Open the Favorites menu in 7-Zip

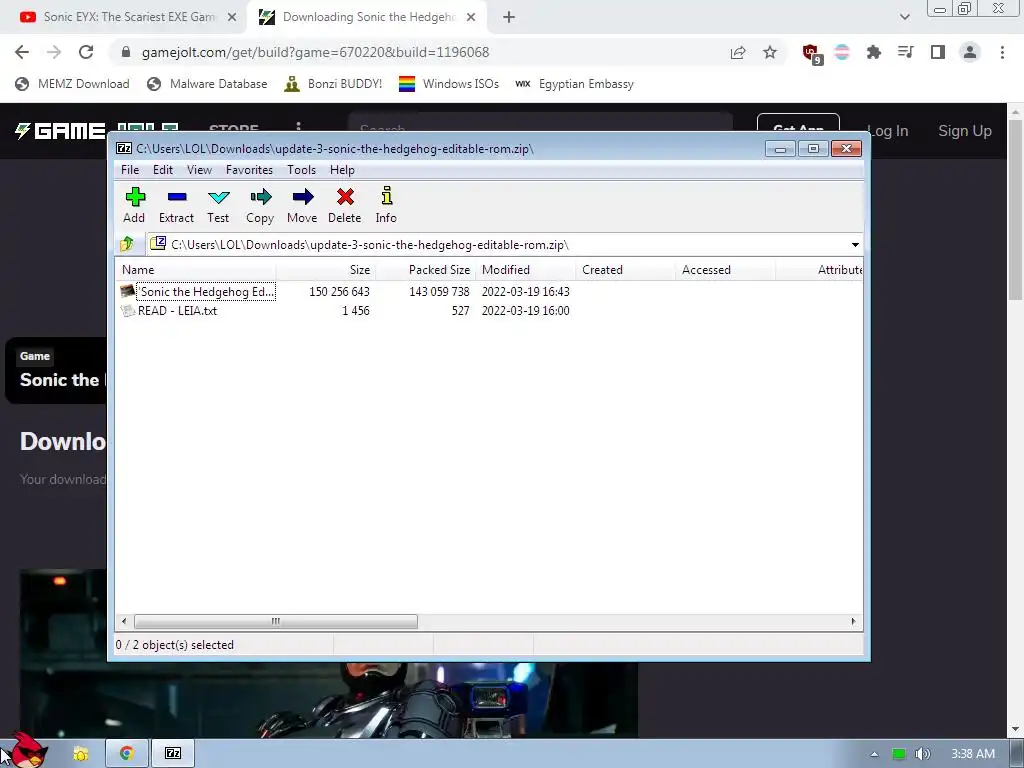(x=249, y=170)
